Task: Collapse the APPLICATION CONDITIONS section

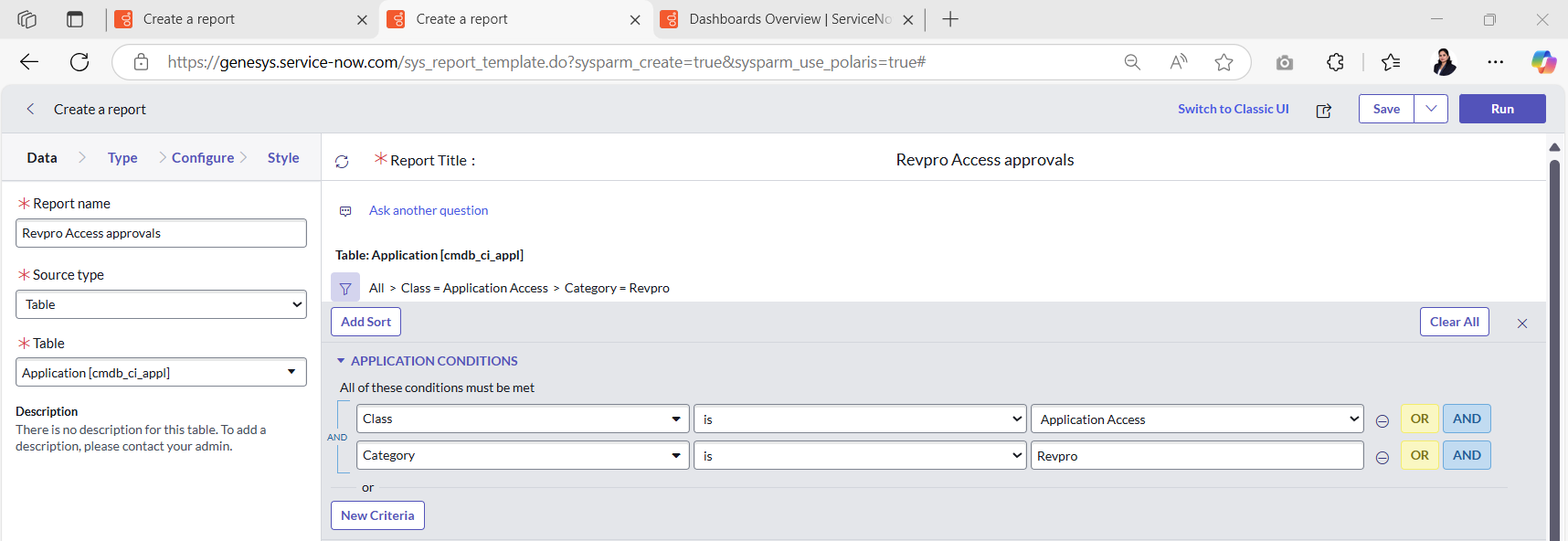Action: point(341,361)
